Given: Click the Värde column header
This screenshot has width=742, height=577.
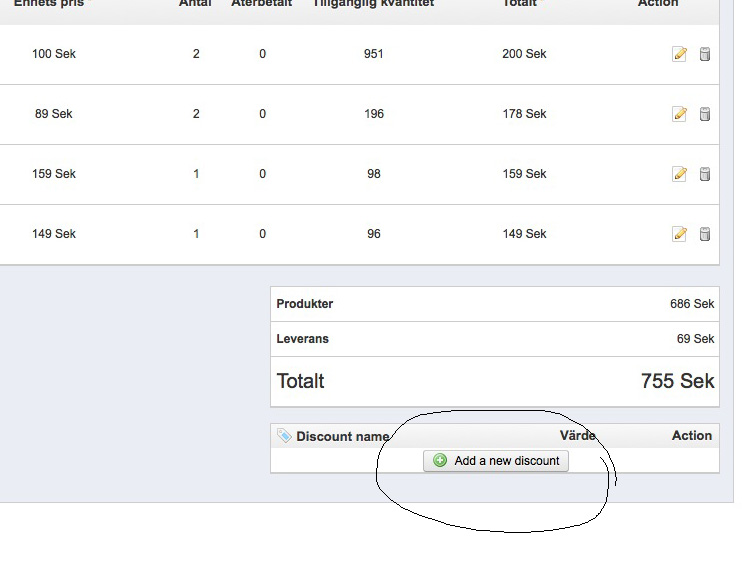Looking at the screenshot, I should click(x=577, y=435).
